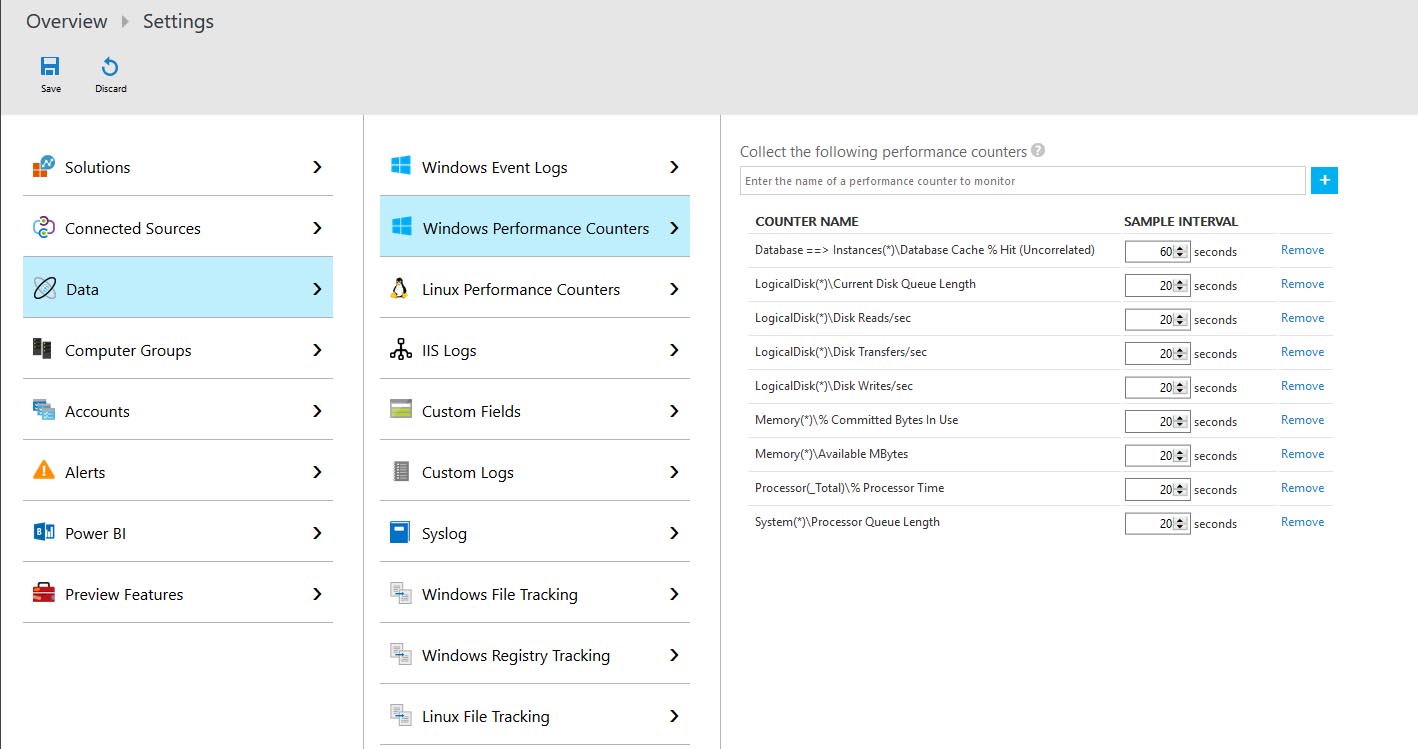This screenshot has width=1418, height=749.
Task: Click the Alerts warning triangle icon
Action: pyautogui.click(x=43, y=469)
